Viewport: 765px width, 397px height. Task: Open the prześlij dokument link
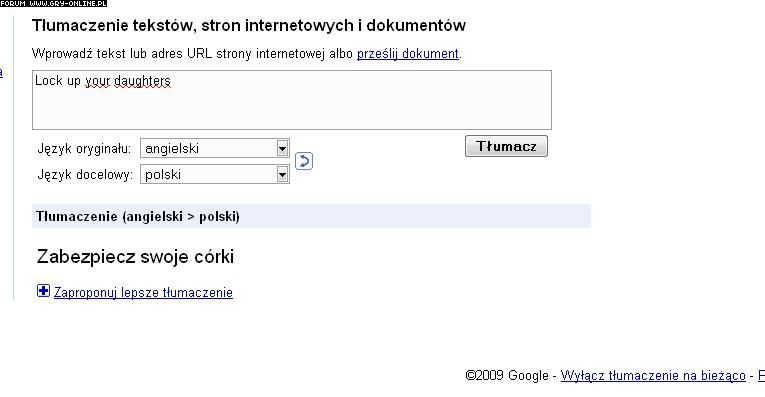408,54
